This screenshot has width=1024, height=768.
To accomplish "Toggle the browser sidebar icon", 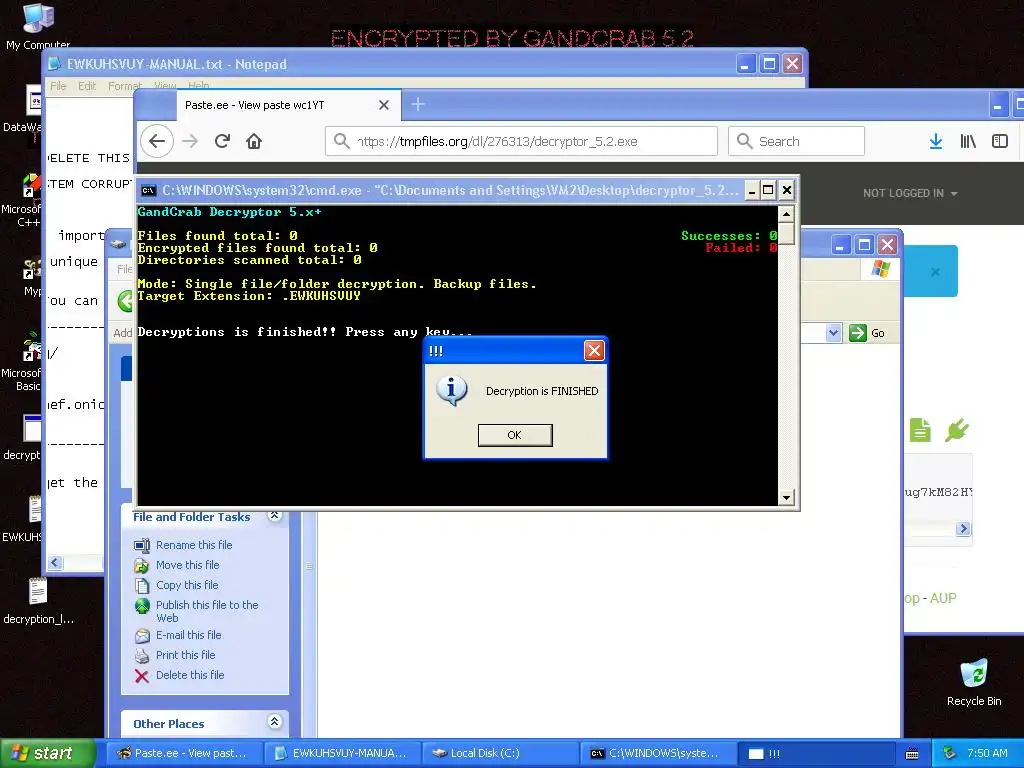I will pyautogui.click(x=999, y=141).
